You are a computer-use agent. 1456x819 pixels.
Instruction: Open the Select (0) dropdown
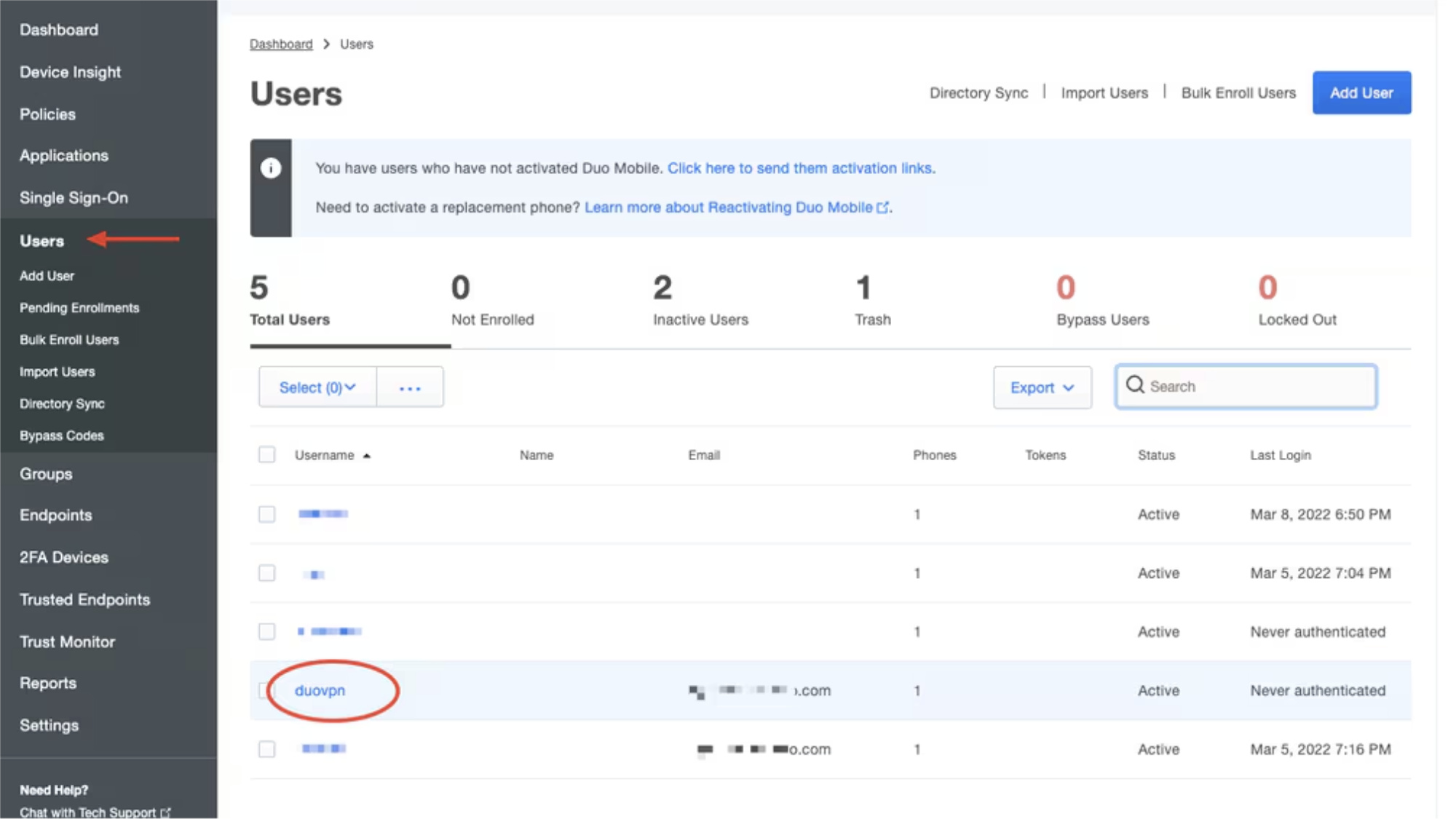317,387
